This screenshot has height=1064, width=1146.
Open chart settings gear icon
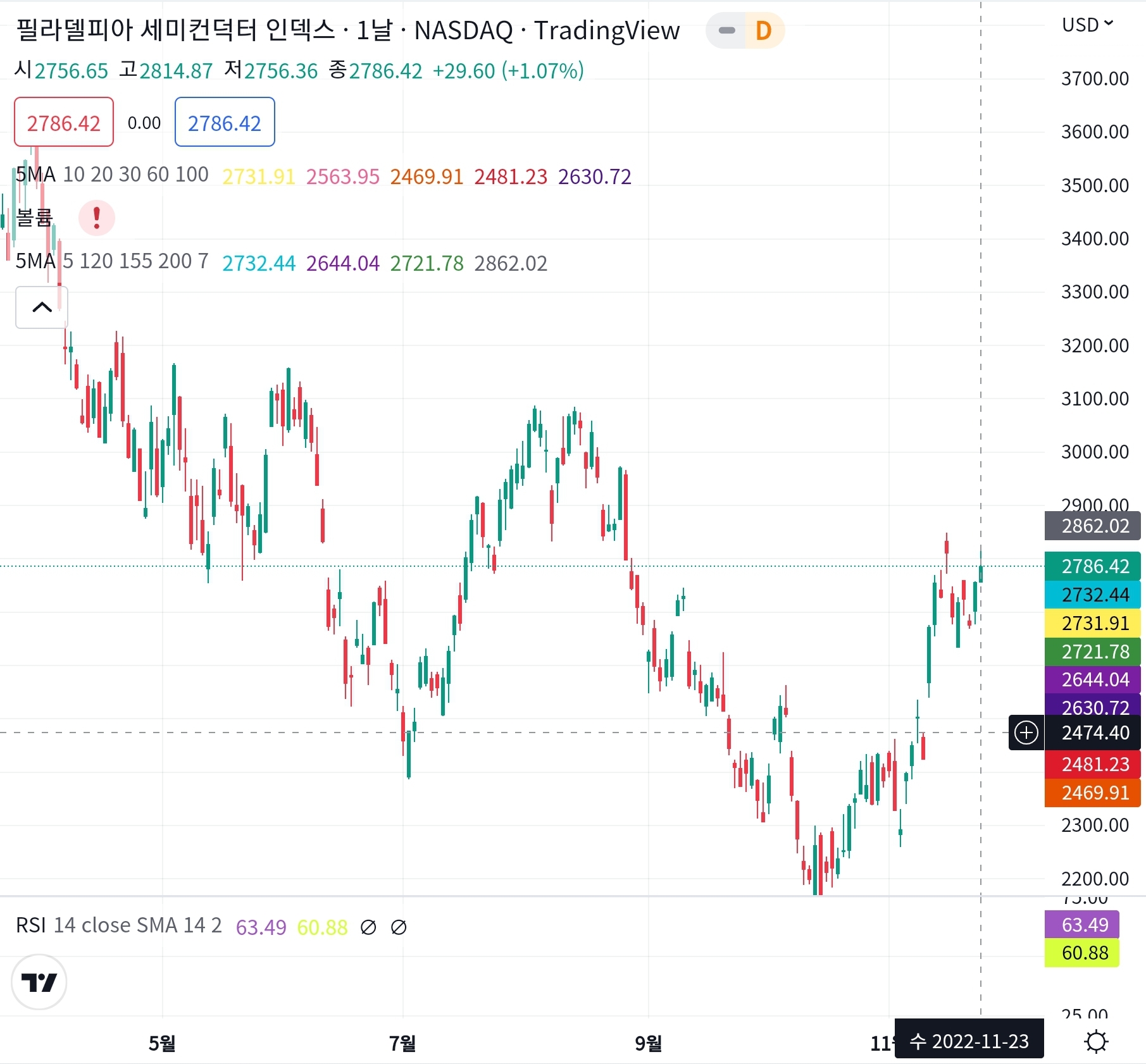[1096, 1041]
